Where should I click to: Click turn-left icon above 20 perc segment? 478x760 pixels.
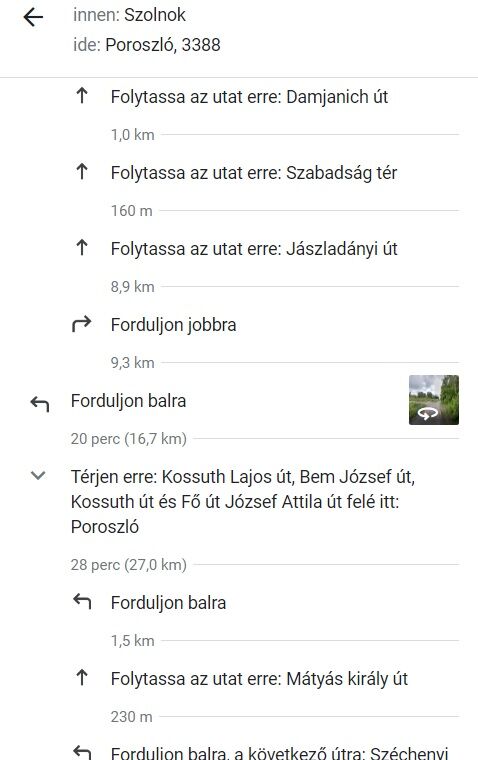click(40, 403)
